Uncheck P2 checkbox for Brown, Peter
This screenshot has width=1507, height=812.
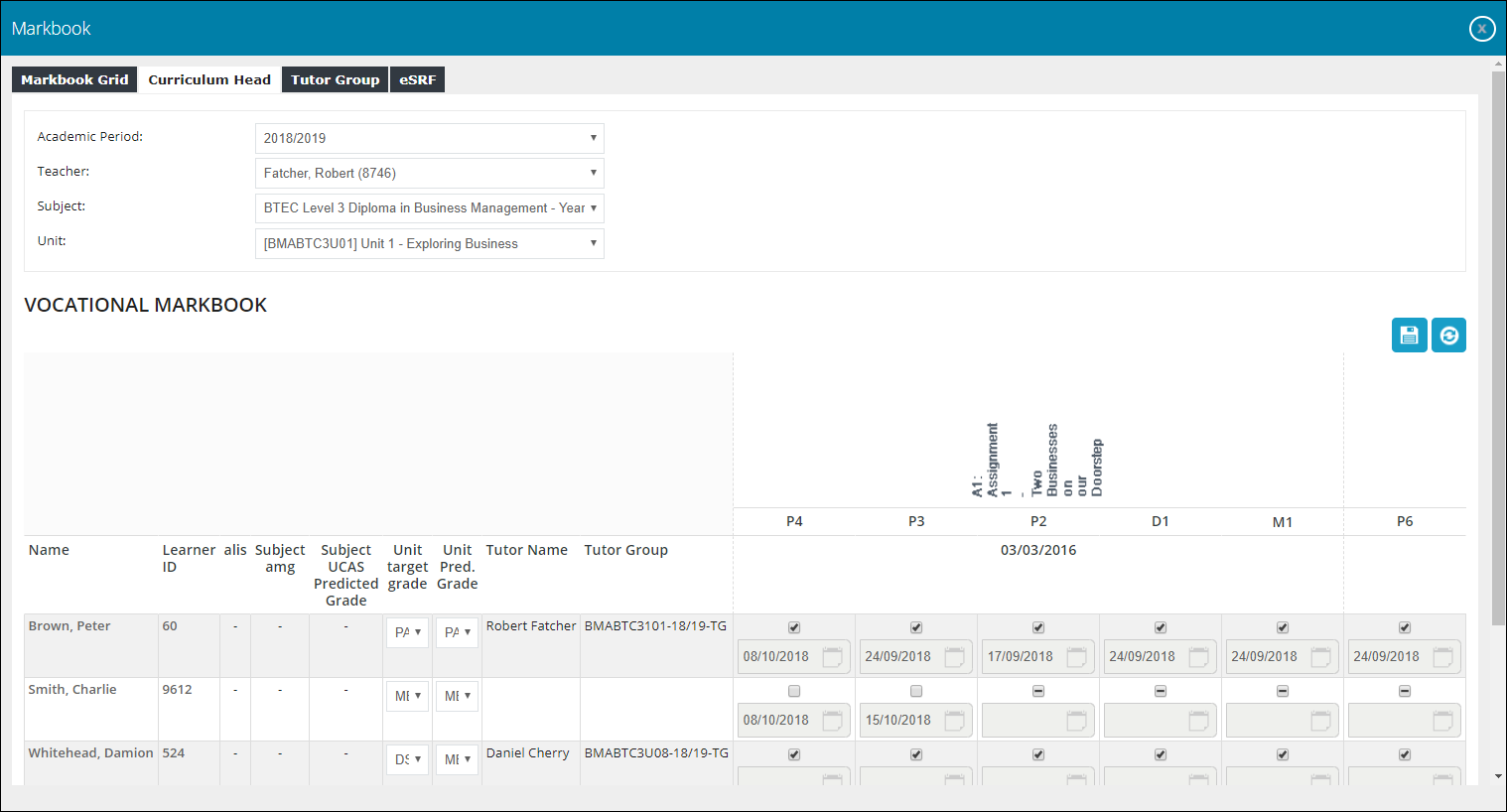click(x=1038, y=627)
